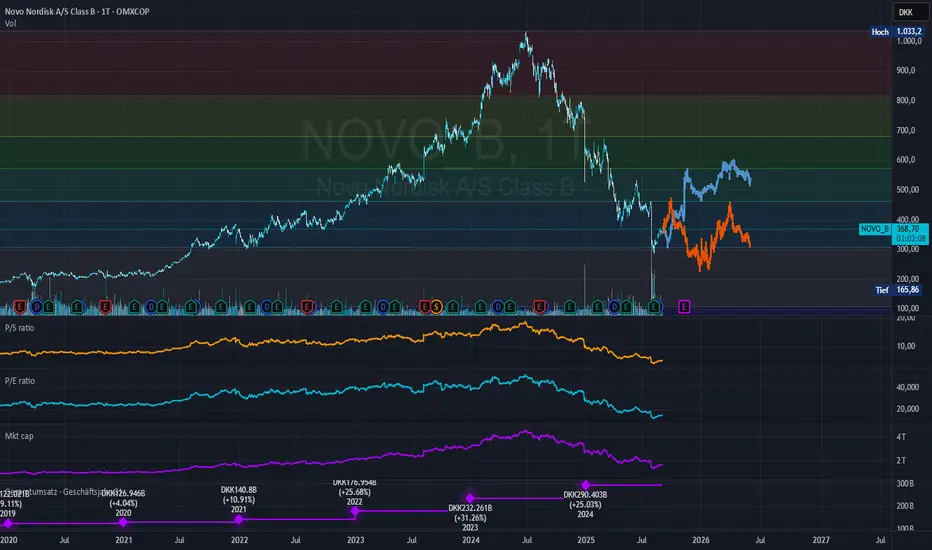Click 2026 on the time axis

[x=701, y=540]
